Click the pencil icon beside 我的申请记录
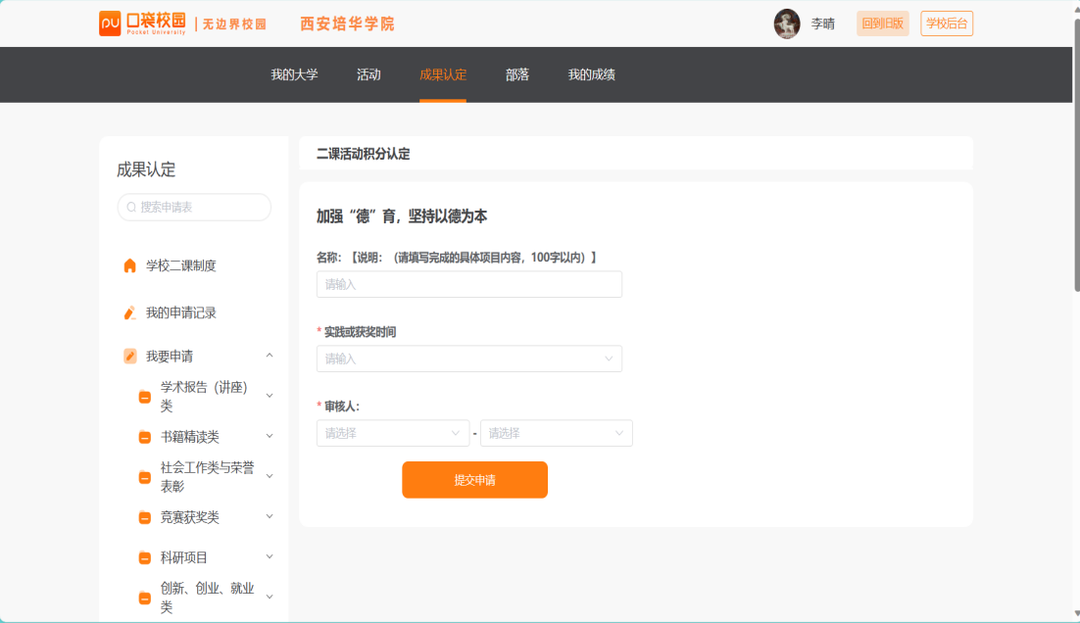The image size is (1080, 623). click(x=130, y=313)
